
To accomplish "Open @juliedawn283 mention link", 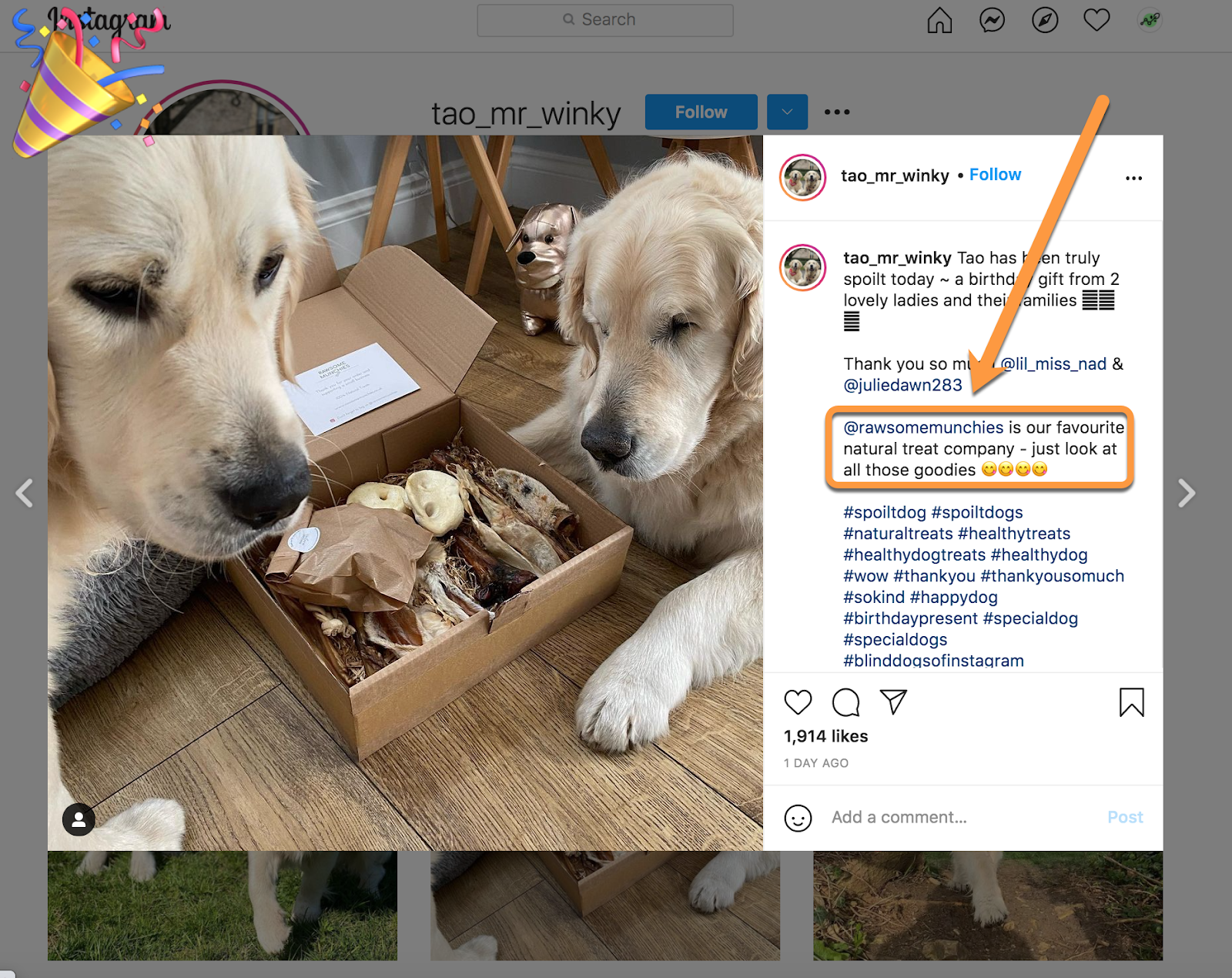I will pyautogui.click(x=902, y=385).
